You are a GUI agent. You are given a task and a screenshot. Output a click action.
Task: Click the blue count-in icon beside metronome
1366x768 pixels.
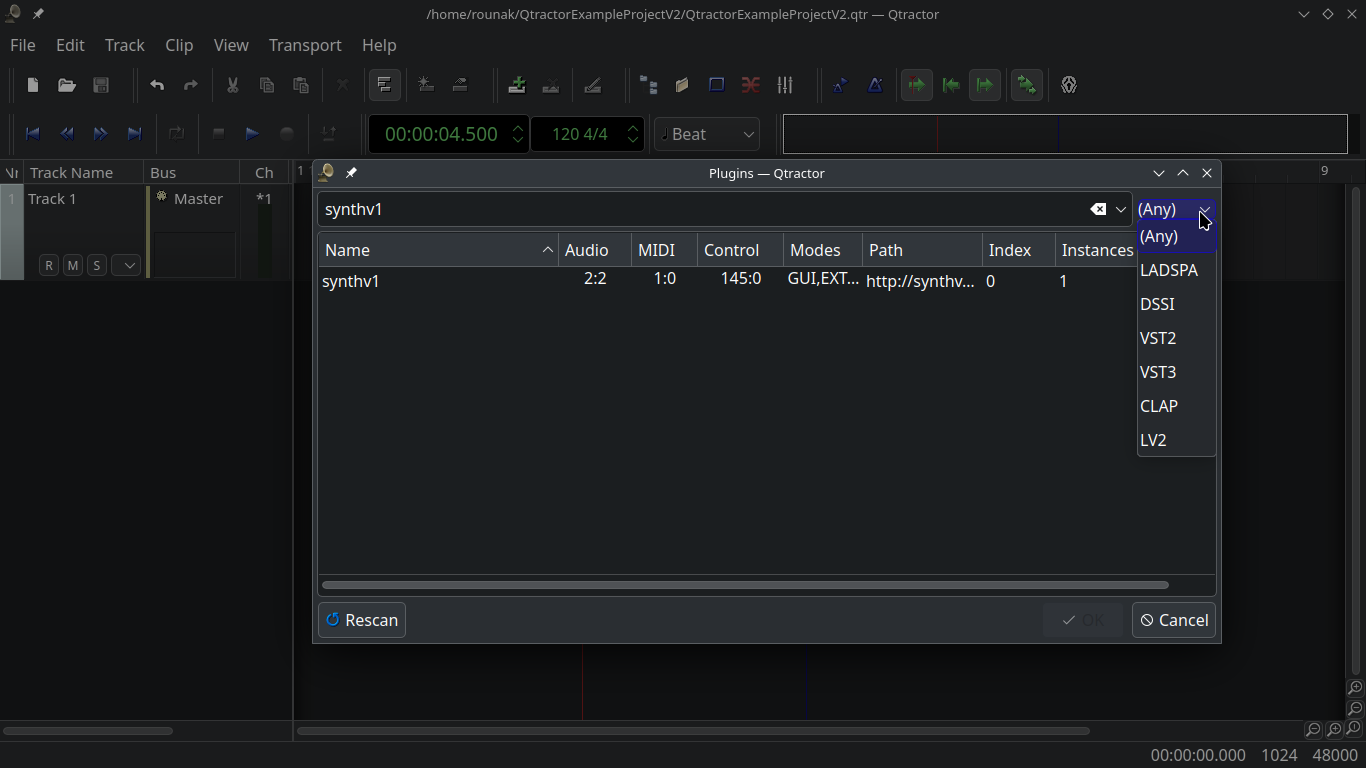(840, 85)
